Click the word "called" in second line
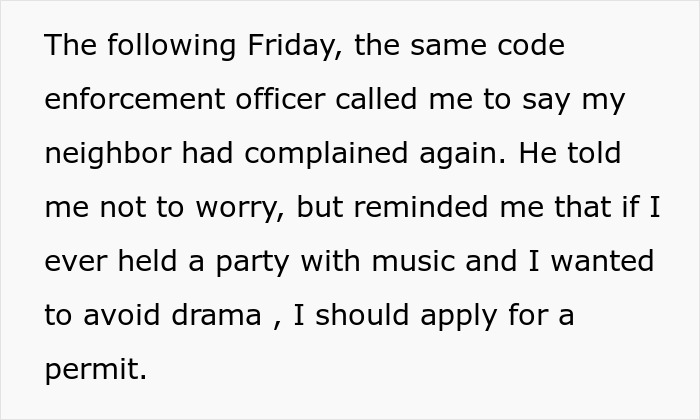 (376, 98)
